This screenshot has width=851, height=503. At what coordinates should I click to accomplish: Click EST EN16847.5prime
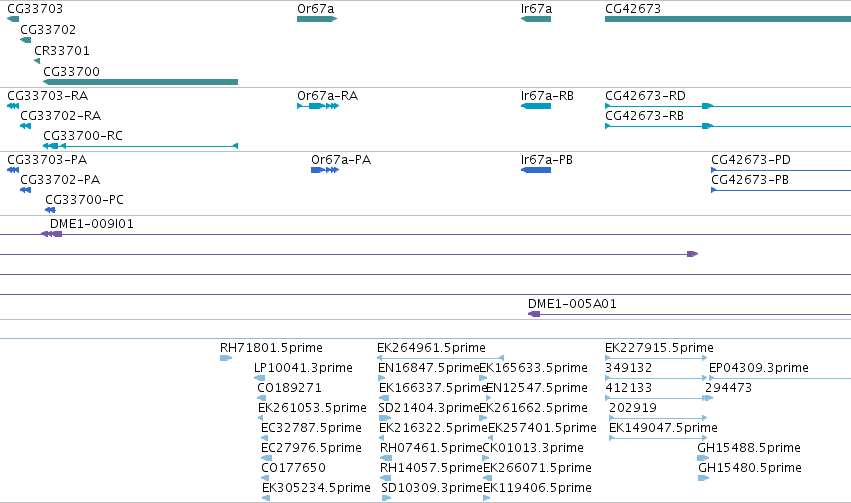(429, 367)
